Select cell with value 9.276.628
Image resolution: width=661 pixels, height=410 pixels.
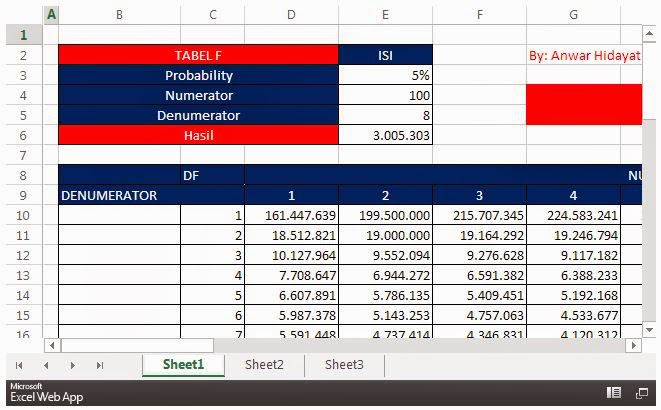[x=479, y=255]
